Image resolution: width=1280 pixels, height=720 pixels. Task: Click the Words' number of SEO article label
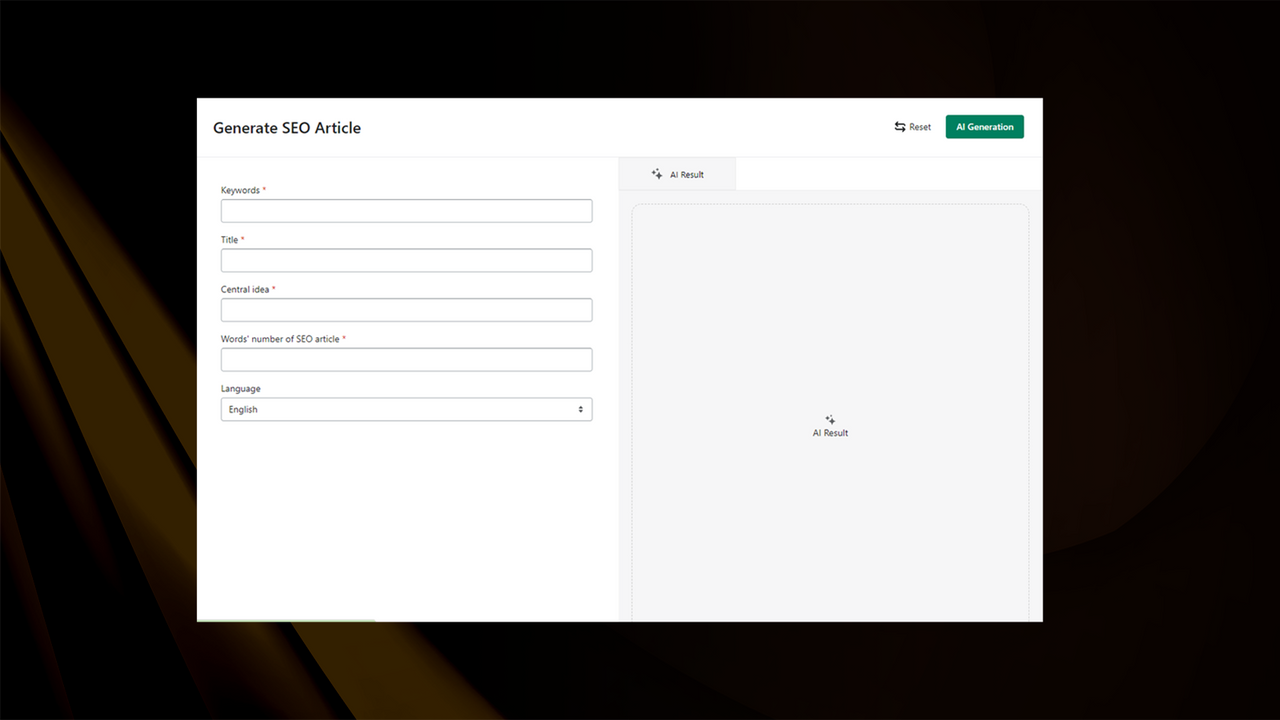tap(280, 339)
